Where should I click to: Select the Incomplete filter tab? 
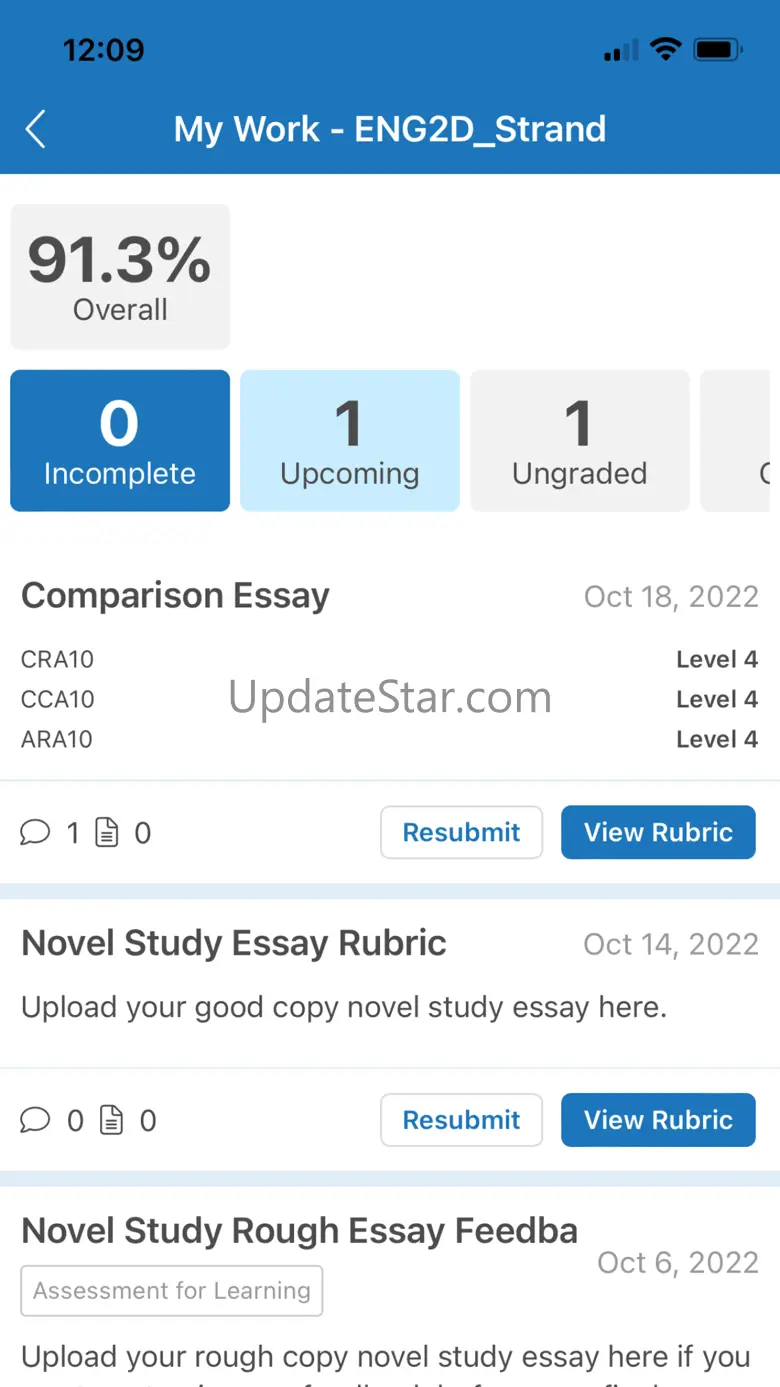tap(120, 441)
